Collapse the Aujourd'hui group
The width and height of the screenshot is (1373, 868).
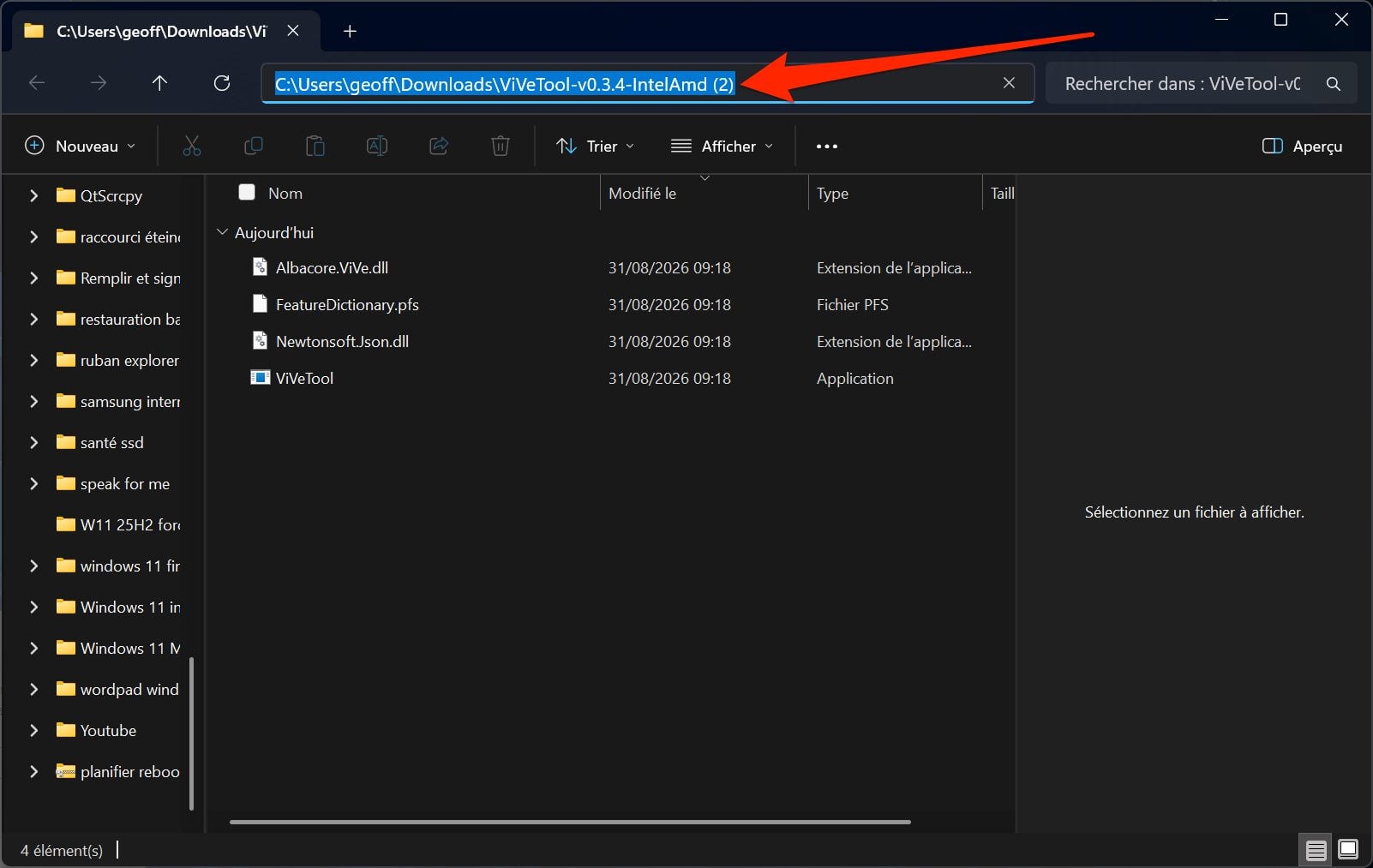point(223,232)
